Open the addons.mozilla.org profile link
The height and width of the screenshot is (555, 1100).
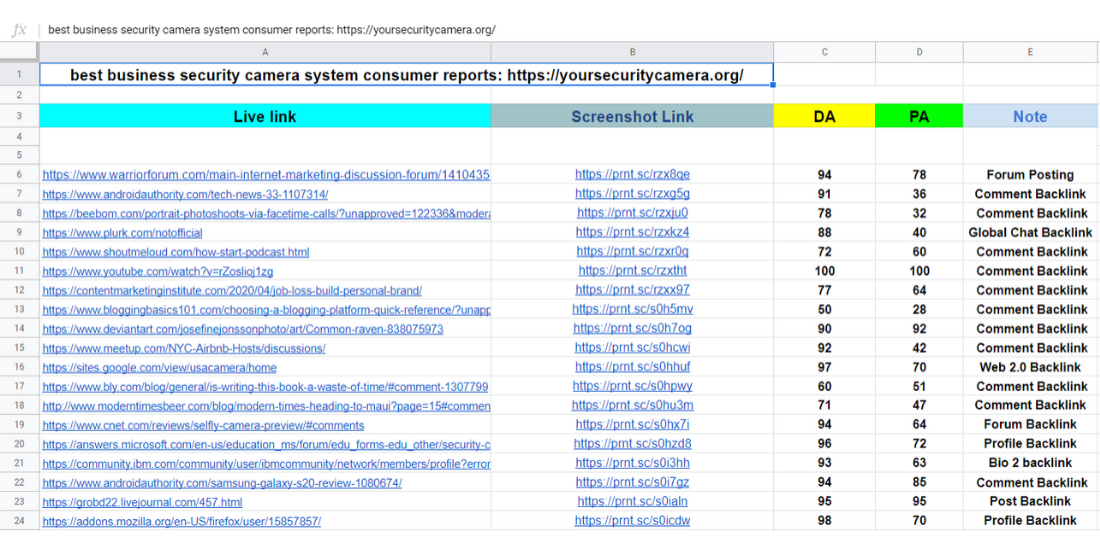(x=181, y=521)
